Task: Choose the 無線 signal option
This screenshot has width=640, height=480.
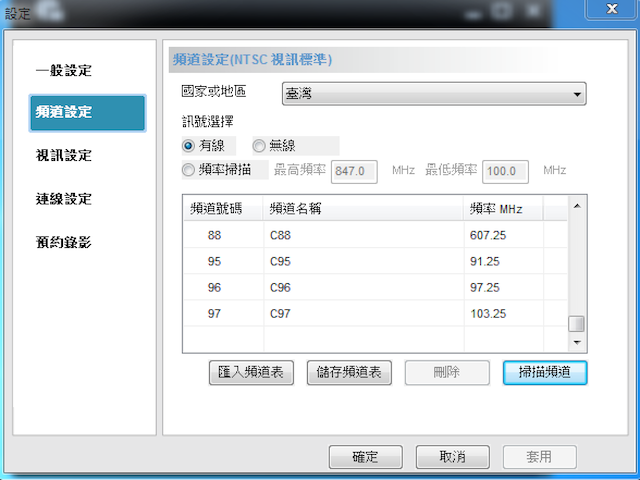Action: [x=259, y=146]
